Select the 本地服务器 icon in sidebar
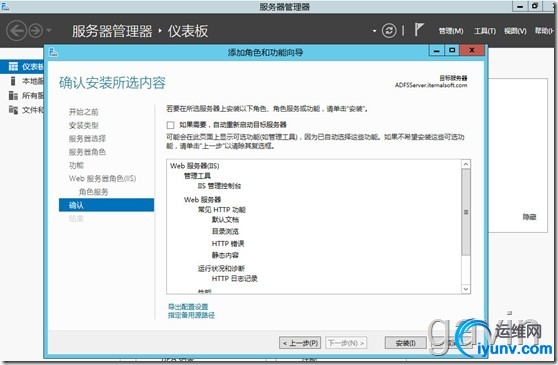The height and width of the screenshot is (365, 558). pos(13,81)
